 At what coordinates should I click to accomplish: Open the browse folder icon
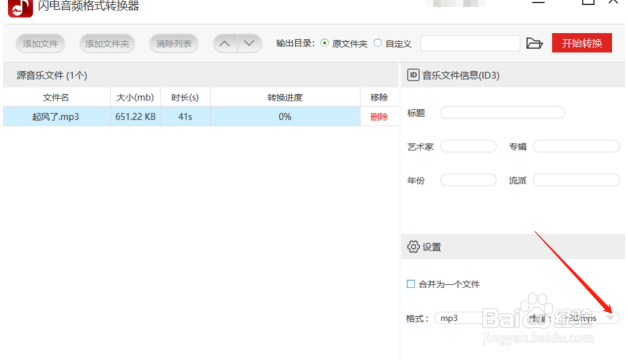click(x=534, y=43)
